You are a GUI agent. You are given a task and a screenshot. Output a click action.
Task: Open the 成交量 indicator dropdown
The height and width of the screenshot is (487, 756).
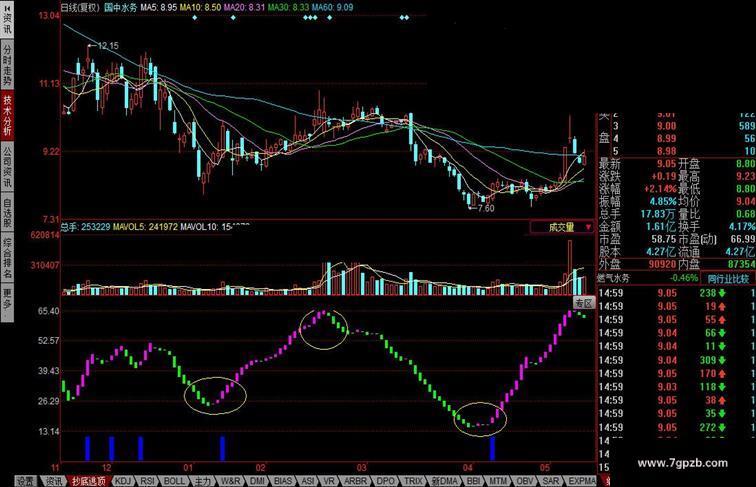point(561,227)
